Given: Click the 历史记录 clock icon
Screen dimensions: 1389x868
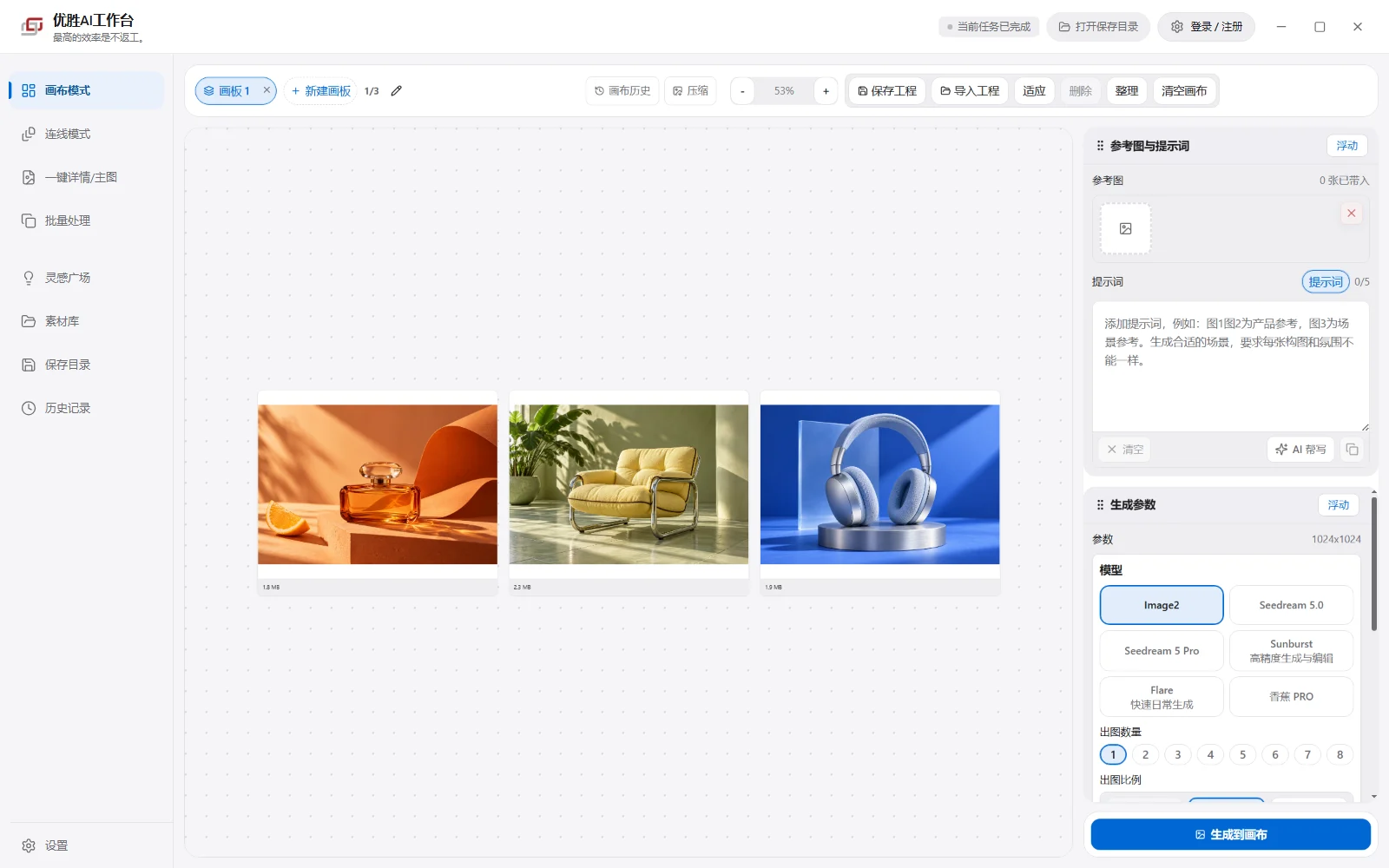Looking at the screenshot, I should pos(29,408).
